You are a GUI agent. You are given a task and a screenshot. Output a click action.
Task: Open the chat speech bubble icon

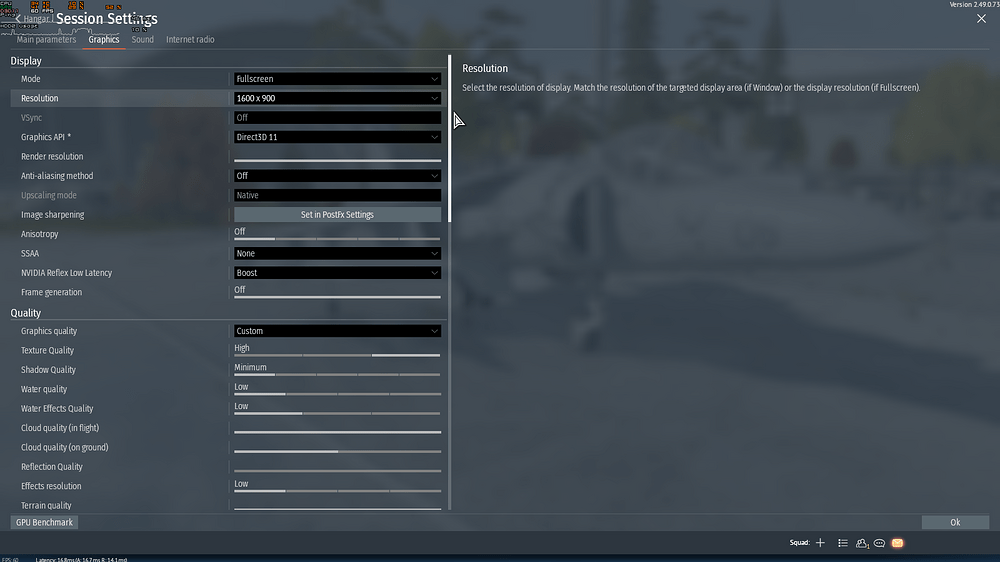pyautogui.click(x=879, y=543)
